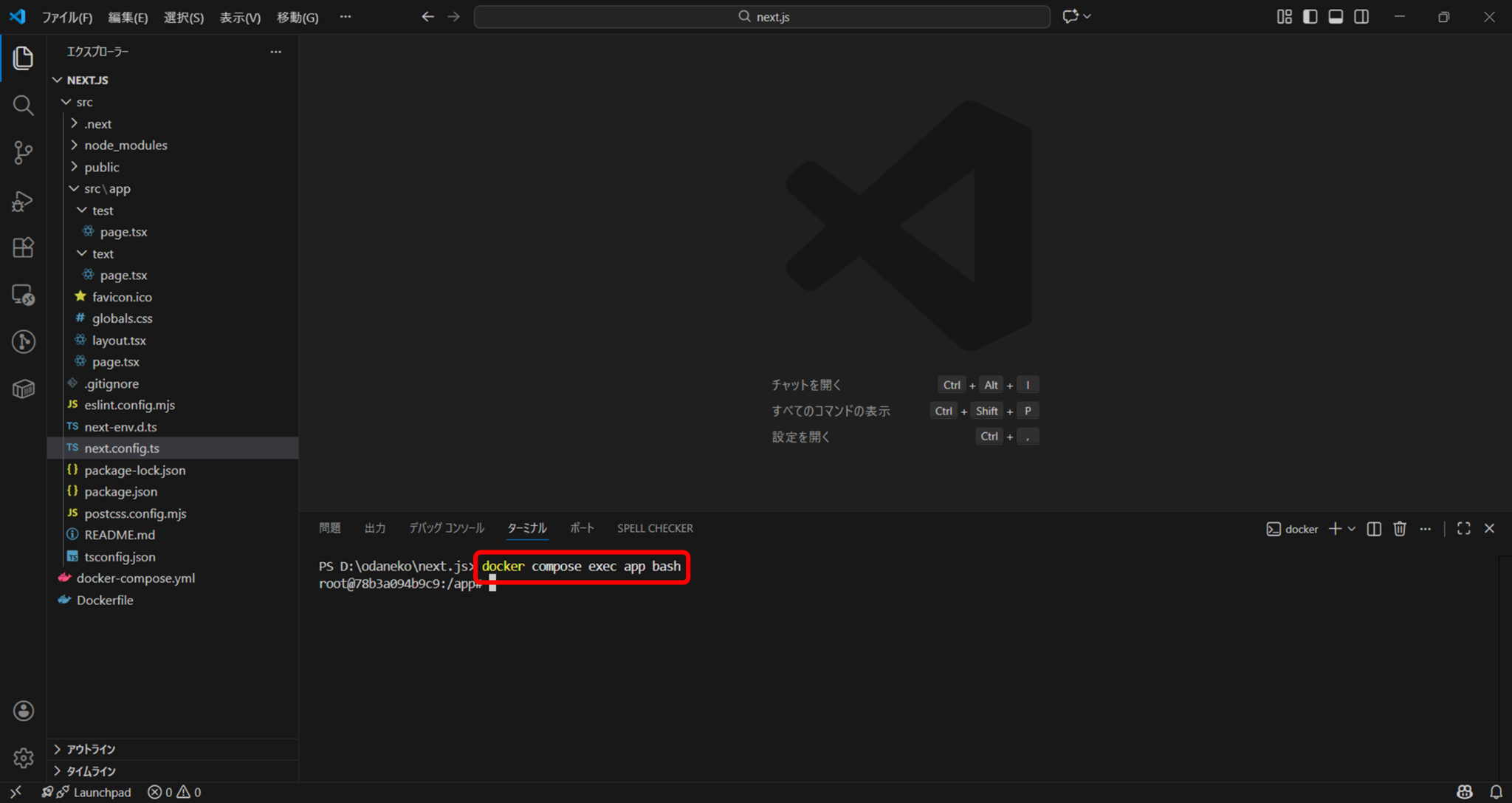This screenshot has height=803, width=1512.
Task: Open the Extensions view
Action: point(23,247)
